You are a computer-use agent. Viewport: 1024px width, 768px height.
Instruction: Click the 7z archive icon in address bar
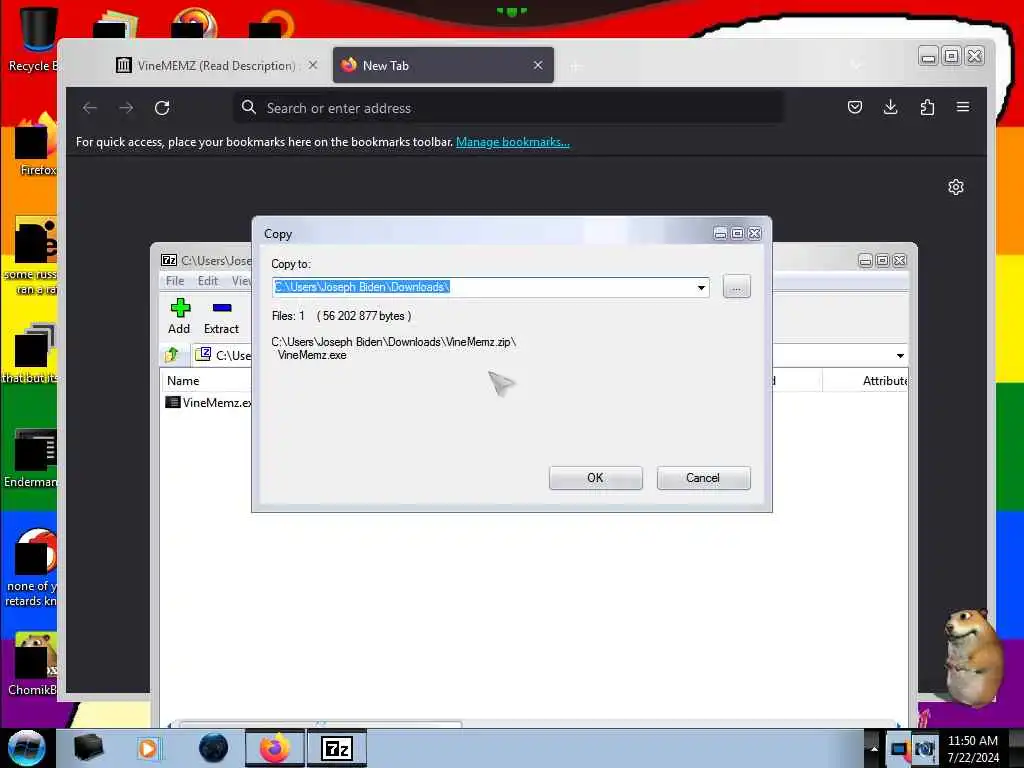click(x=203, y=355)
